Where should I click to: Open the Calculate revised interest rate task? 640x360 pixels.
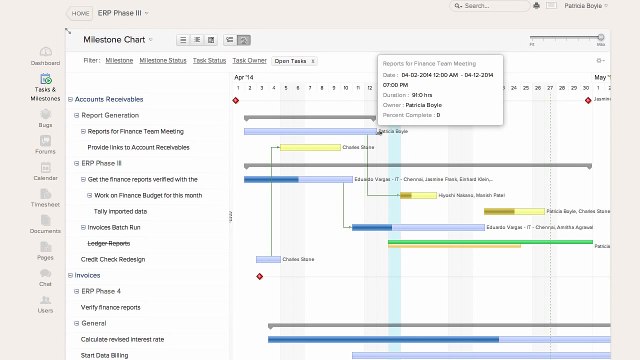pyautogui.click(x=122, y=340)
